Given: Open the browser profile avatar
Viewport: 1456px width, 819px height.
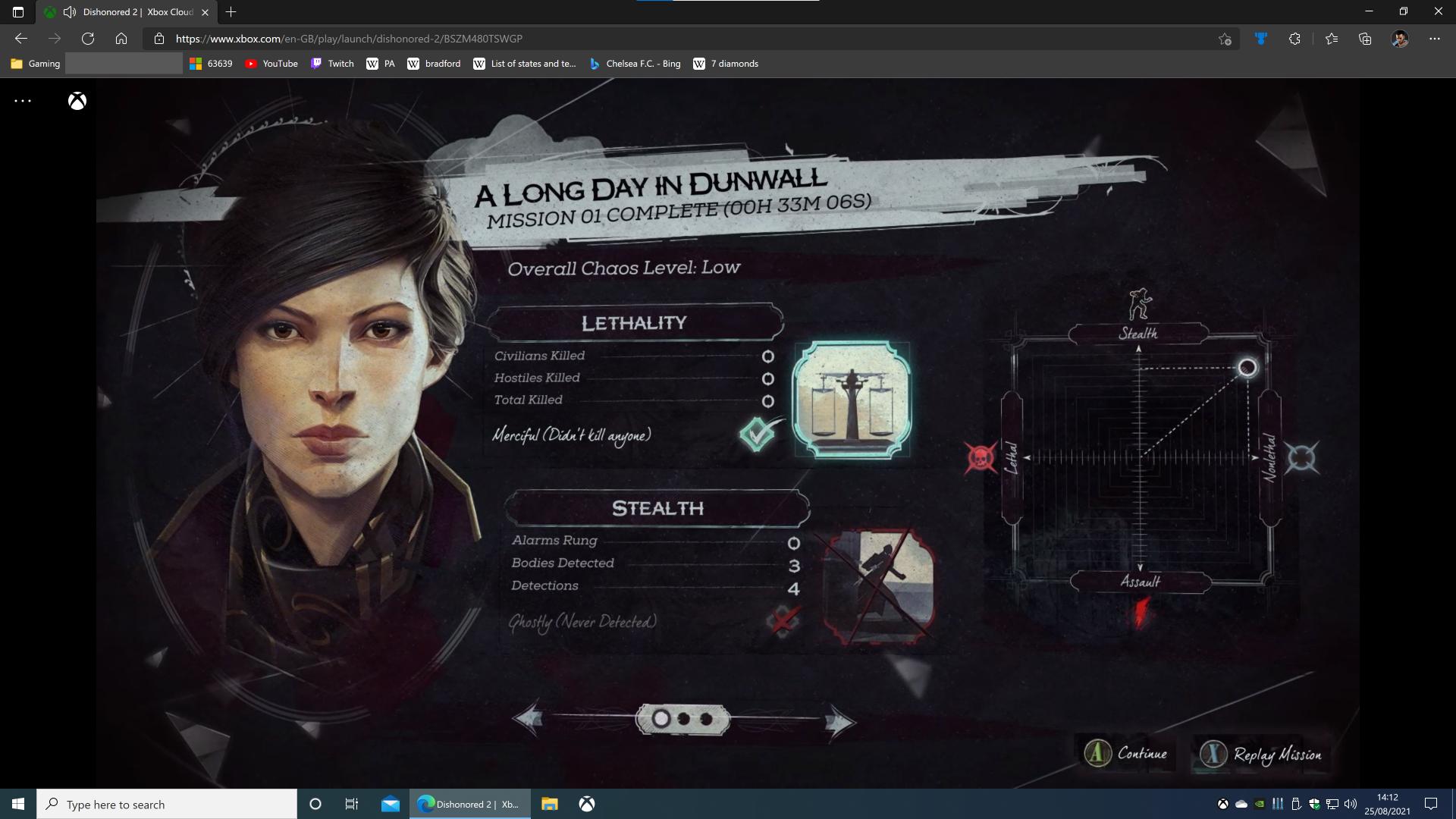Looking at the screenshot, I should point(1400,39).
